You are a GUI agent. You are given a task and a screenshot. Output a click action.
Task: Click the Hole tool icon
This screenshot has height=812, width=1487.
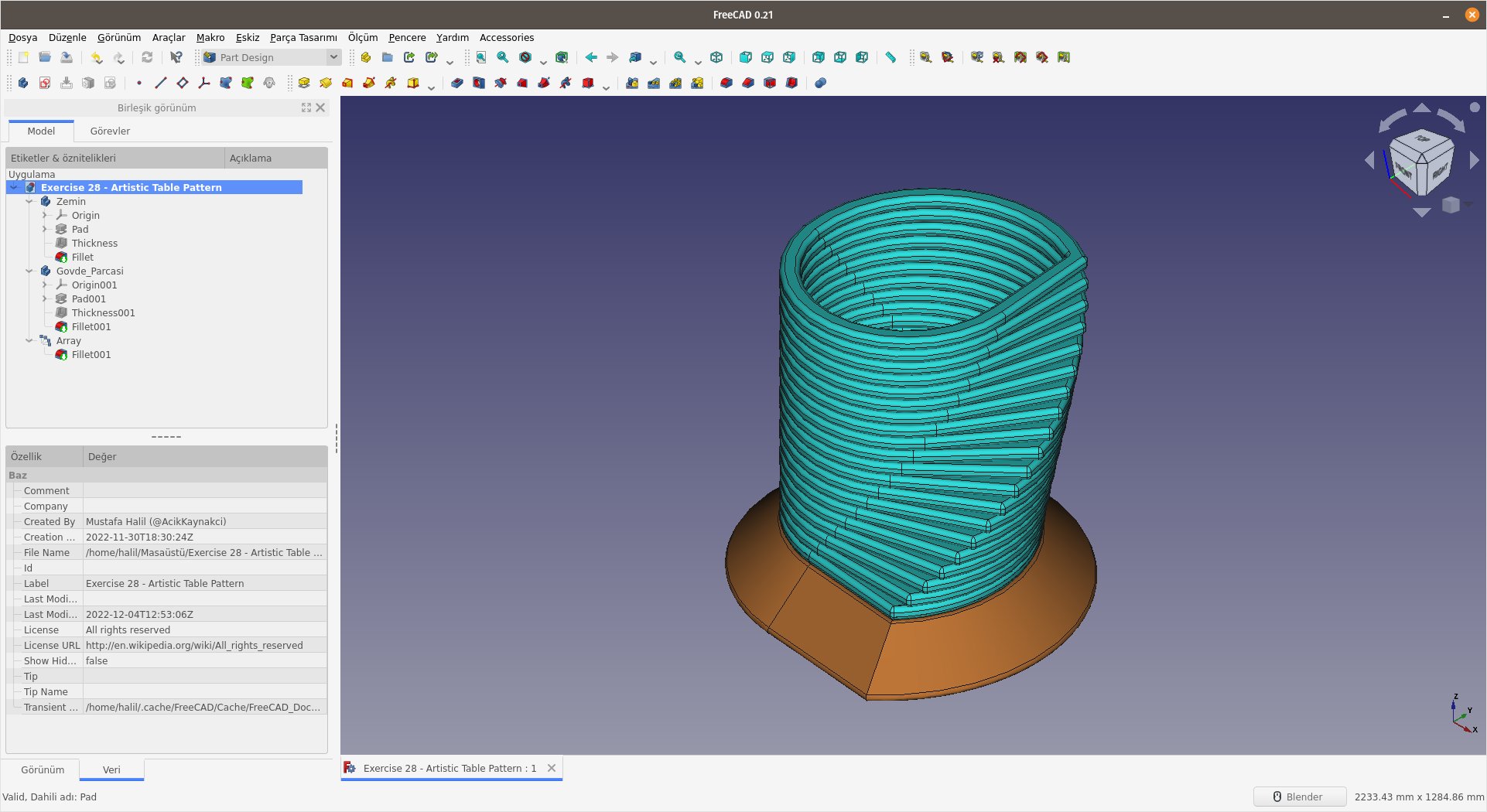(x=479, y=83)
